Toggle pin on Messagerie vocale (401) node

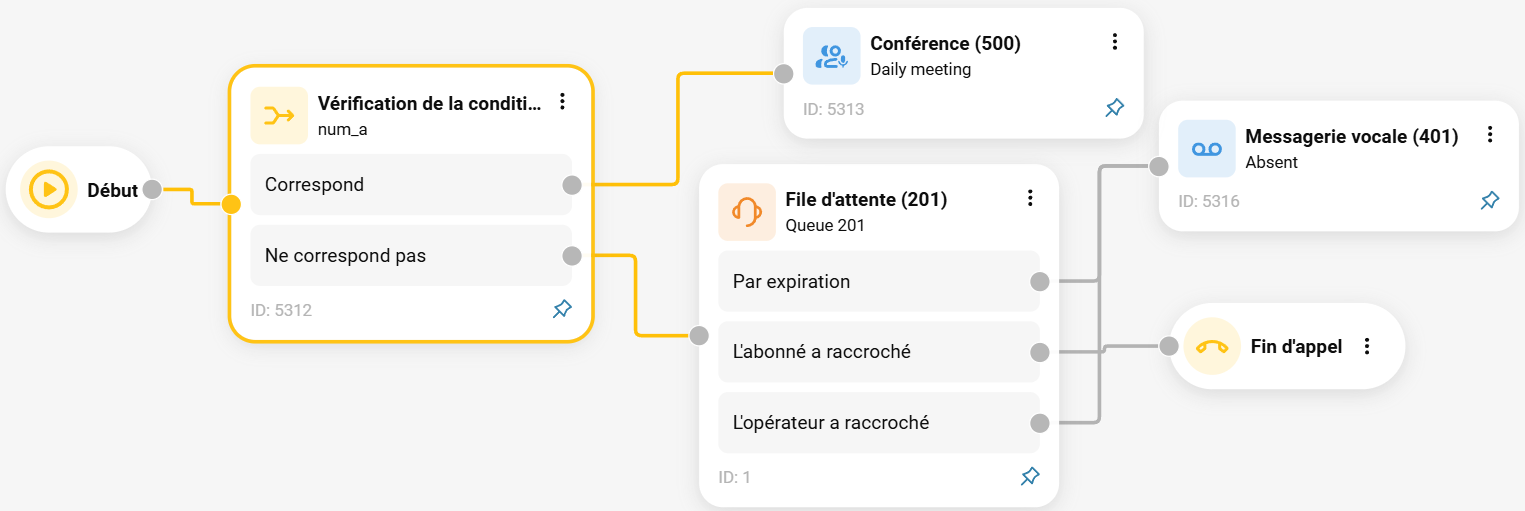(x=1489, y=201)
